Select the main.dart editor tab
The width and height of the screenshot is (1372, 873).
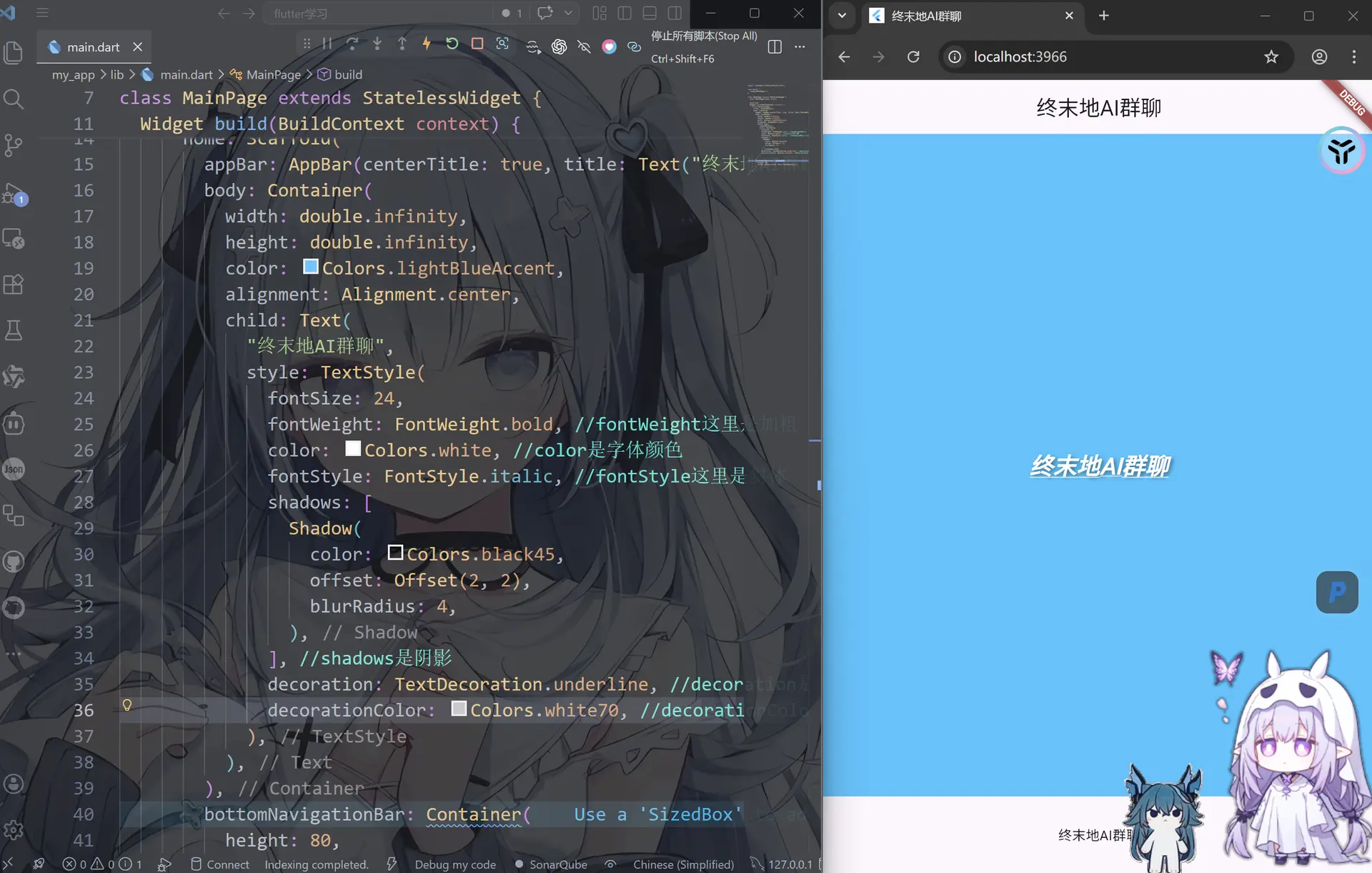[x=94, y=46]
